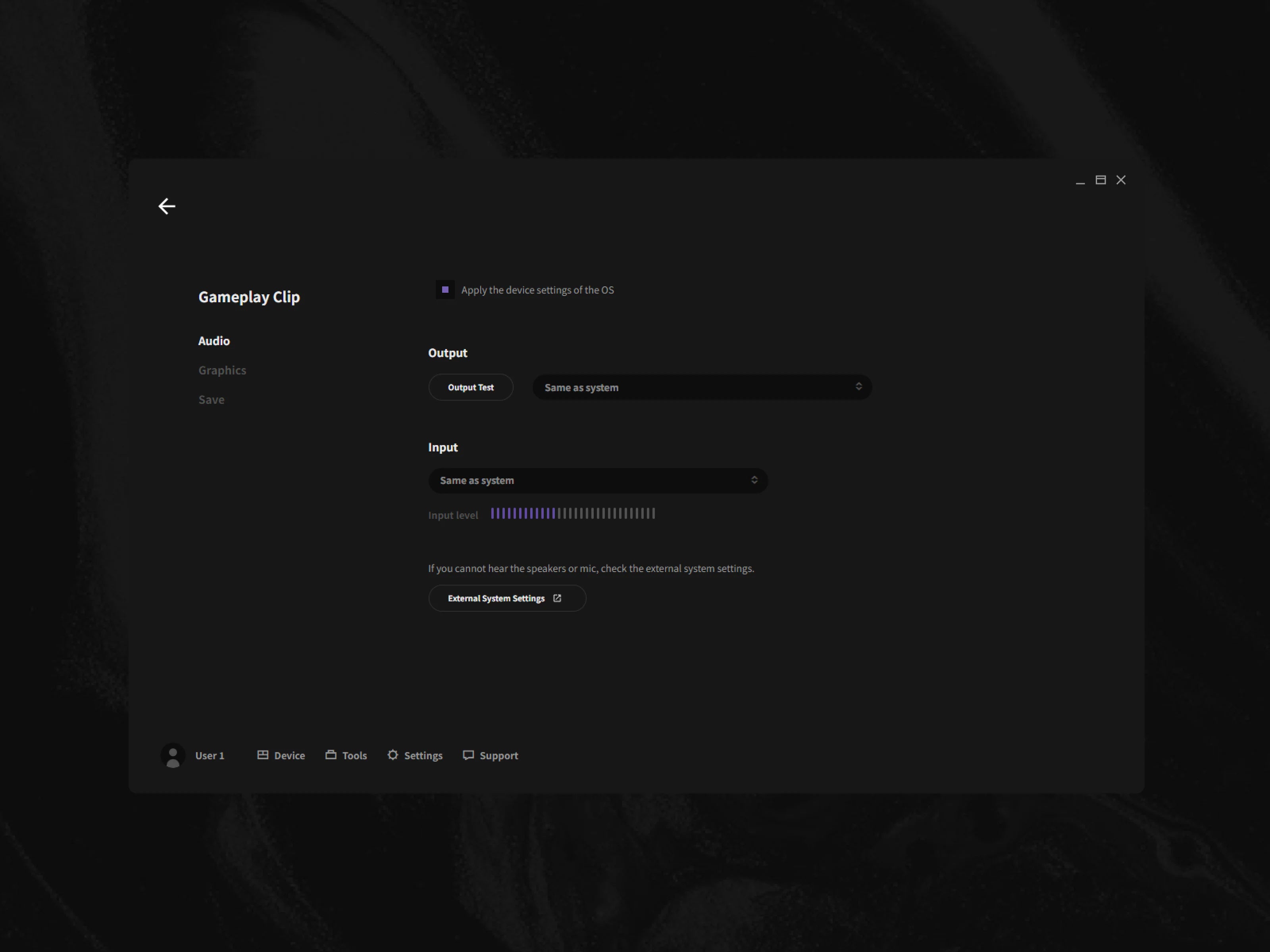
Task: Close the application window
Action: point(1121,180)
